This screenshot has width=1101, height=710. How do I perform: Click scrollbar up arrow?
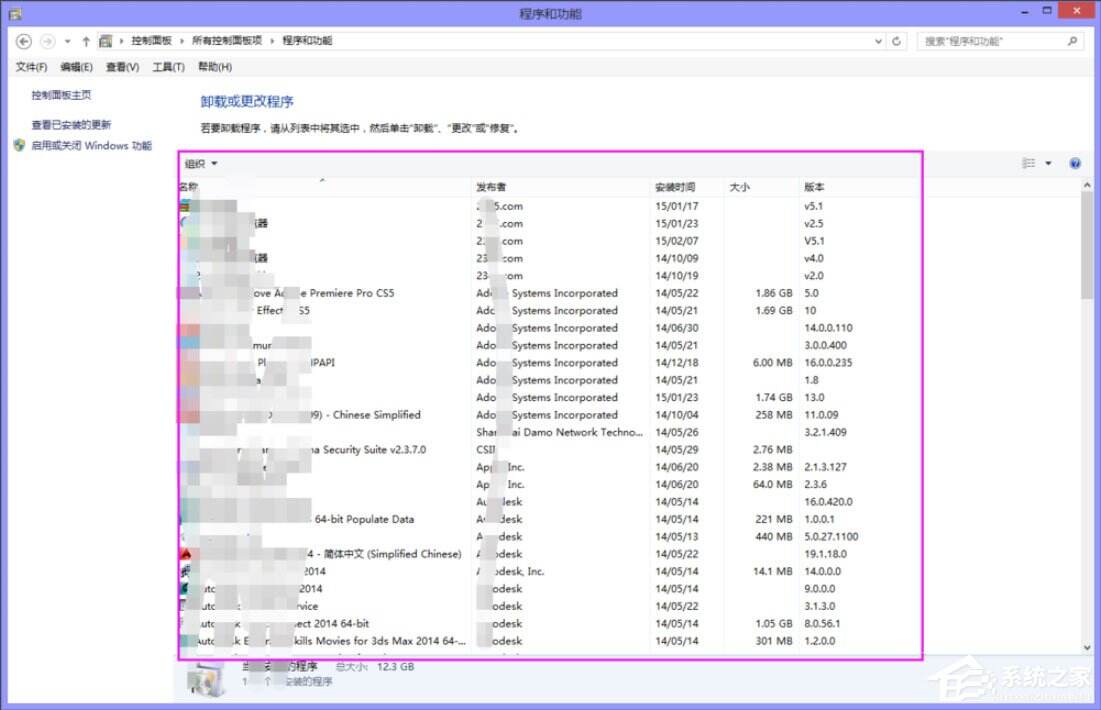1087,185
